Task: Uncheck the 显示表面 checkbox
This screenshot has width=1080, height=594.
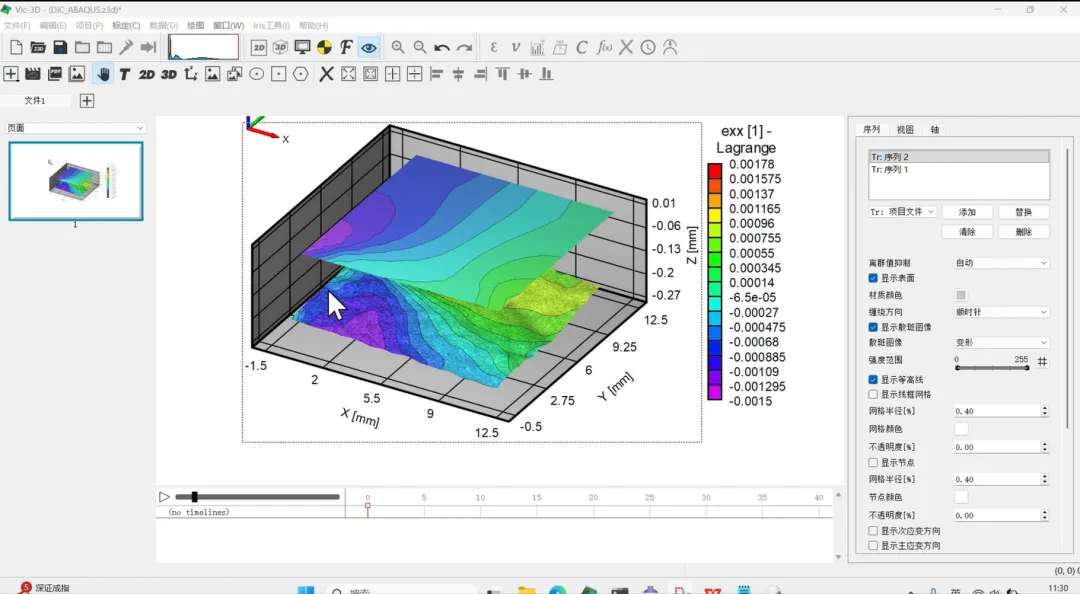Action: coord(873,278)
